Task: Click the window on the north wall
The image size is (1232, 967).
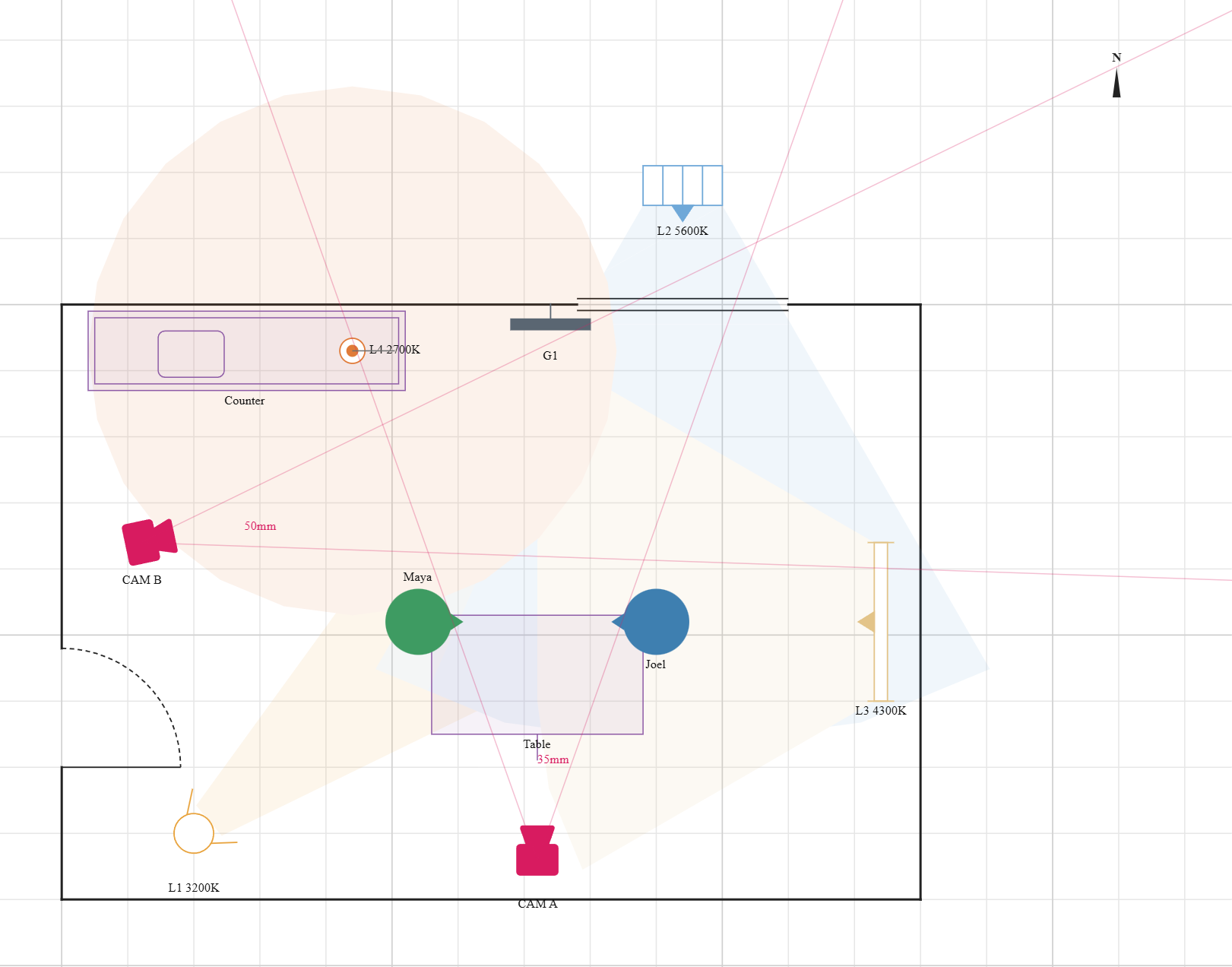Action: pos(683,304)
